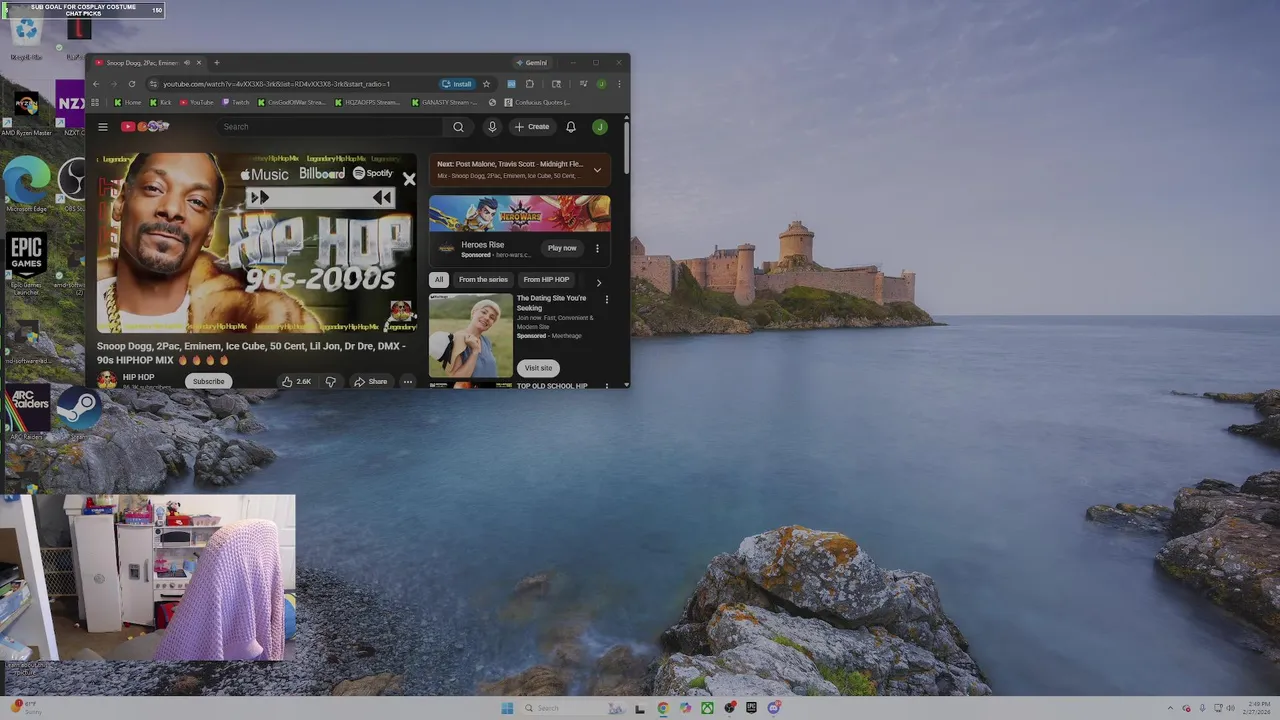Go back in Chrome browser

[x=96, y=84]
